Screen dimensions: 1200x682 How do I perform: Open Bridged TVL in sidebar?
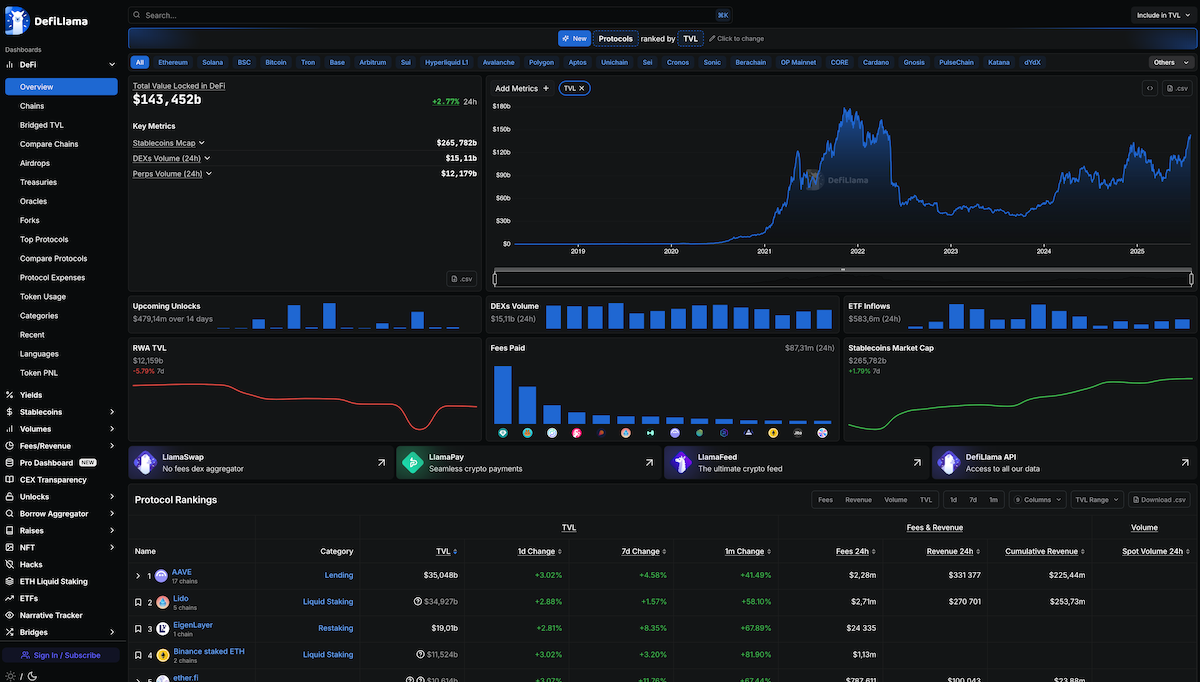[x=42, y=125]
